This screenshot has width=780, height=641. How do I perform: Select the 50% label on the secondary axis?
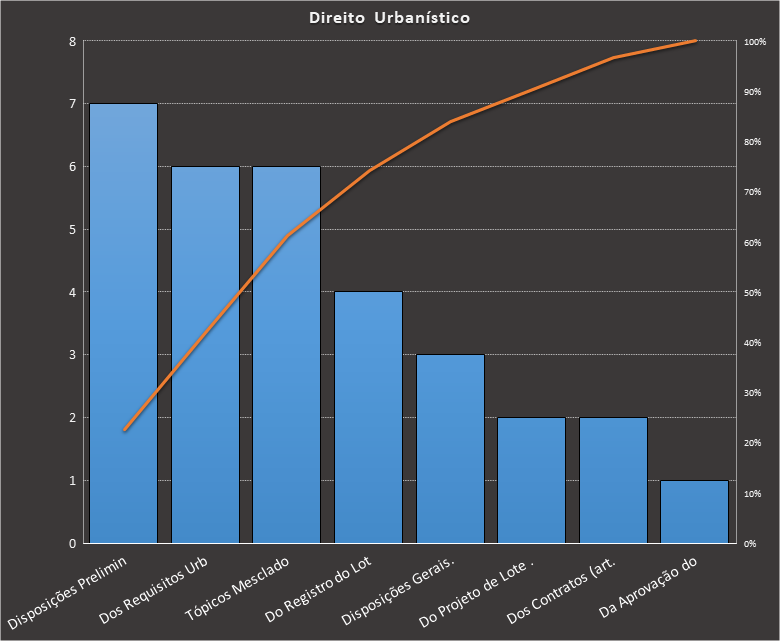pos(752,293)
